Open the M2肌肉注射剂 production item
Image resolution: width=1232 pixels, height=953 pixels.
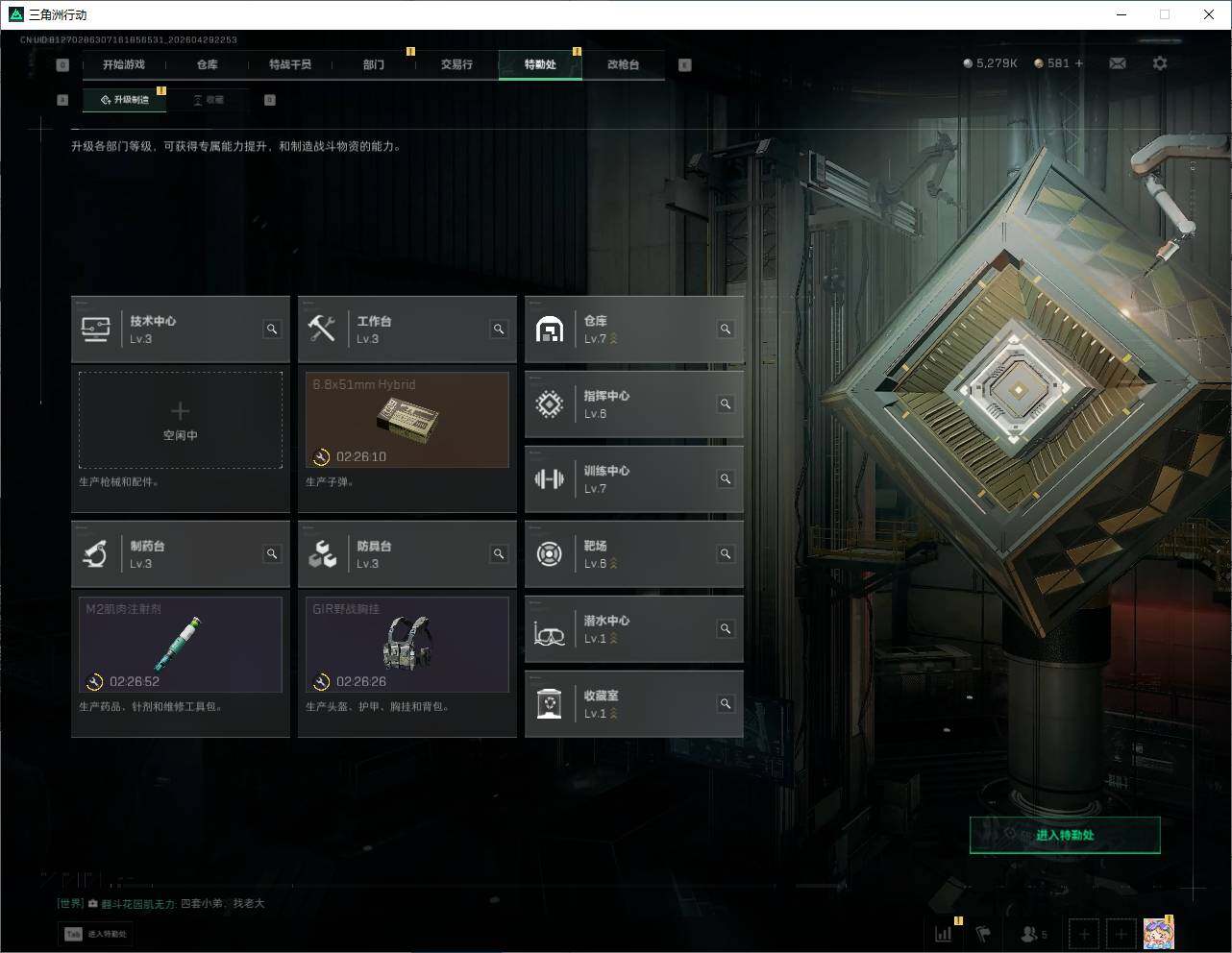[x=181, y=645]
